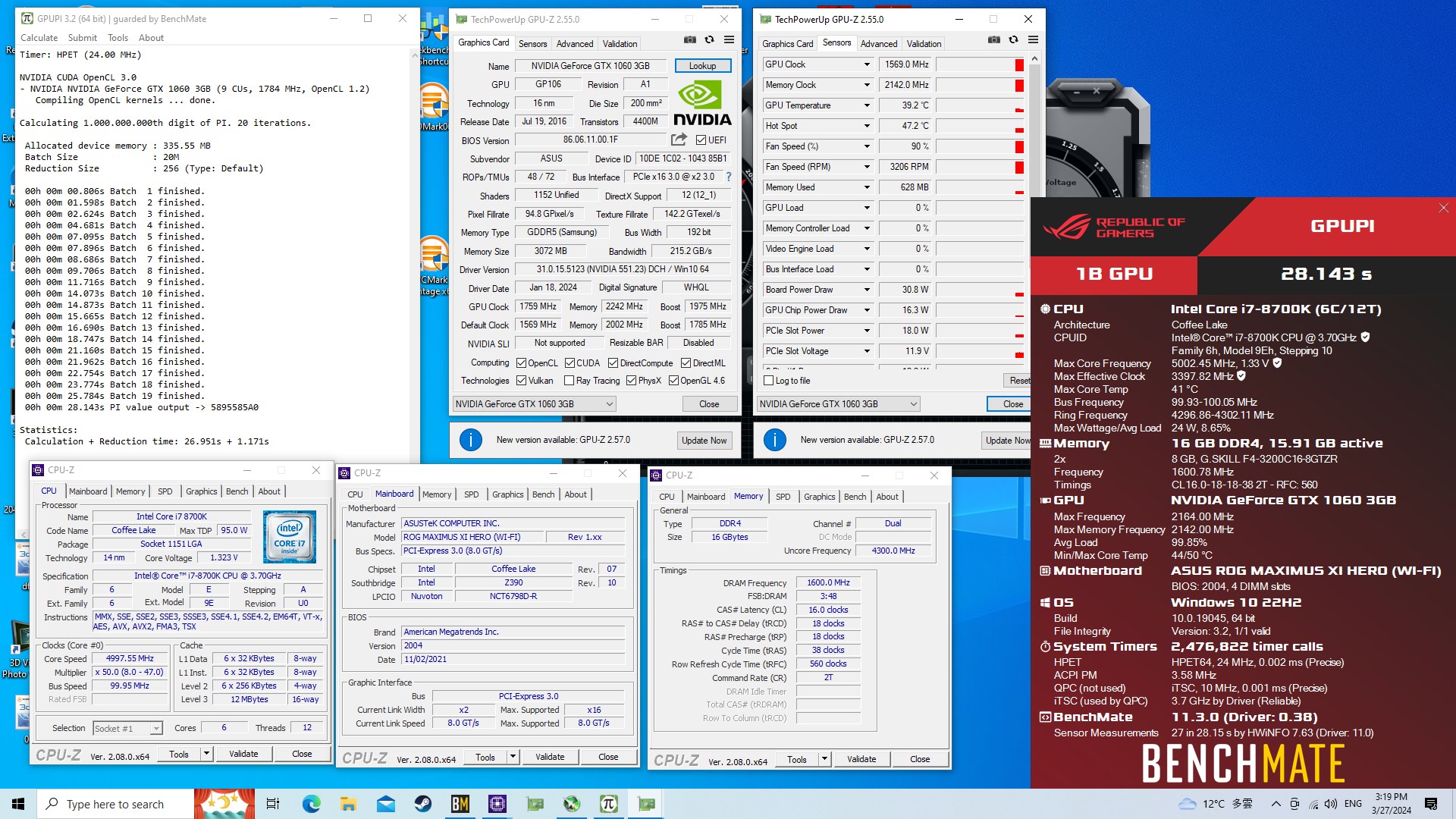Open BenchMate from the taskbar
The image size is (1456, 819).
pos(460,804)
